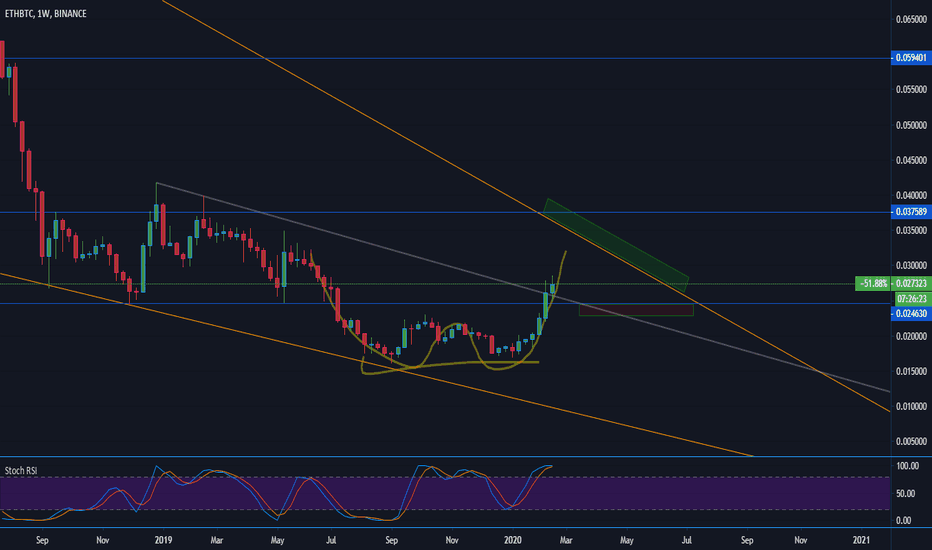The image size is (932, 550).
Task: Click the current price label 0.027323
Action: click(x=912, y=284)
